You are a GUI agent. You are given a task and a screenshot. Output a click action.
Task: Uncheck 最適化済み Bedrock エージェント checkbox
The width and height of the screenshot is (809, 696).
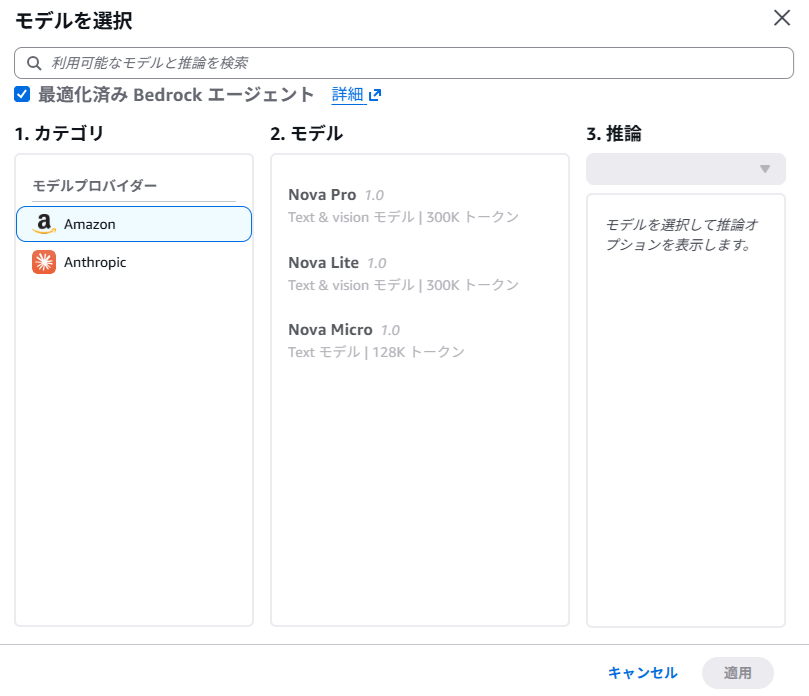[x=22, y=94]
